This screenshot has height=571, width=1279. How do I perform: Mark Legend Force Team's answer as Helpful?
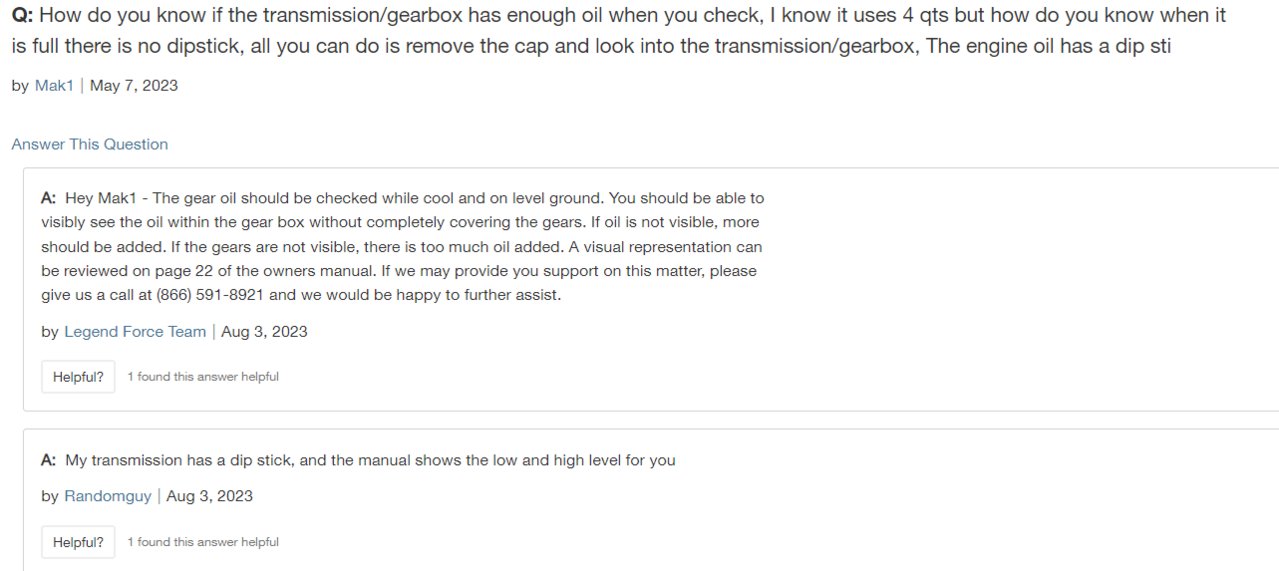[x=78, y=377]
